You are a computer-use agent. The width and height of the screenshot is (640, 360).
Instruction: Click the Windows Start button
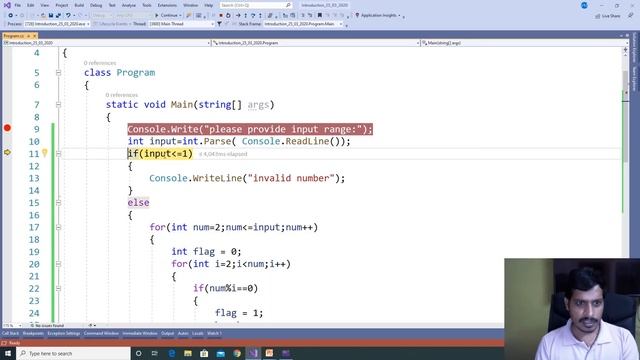[x=7, y=353]
